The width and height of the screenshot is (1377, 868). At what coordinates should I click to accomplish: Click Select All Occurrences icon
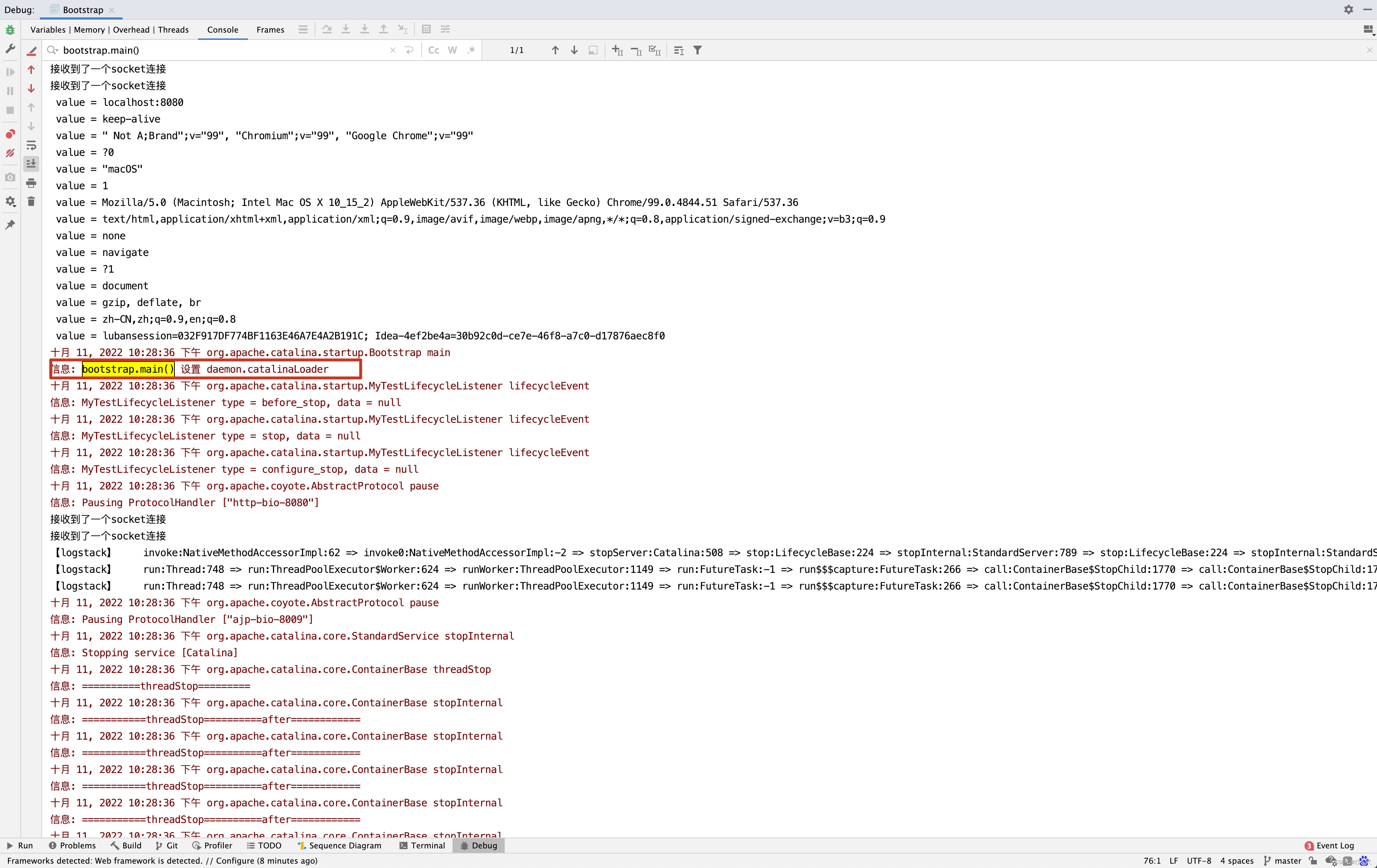pyautogui.click(x=656, y=50)
